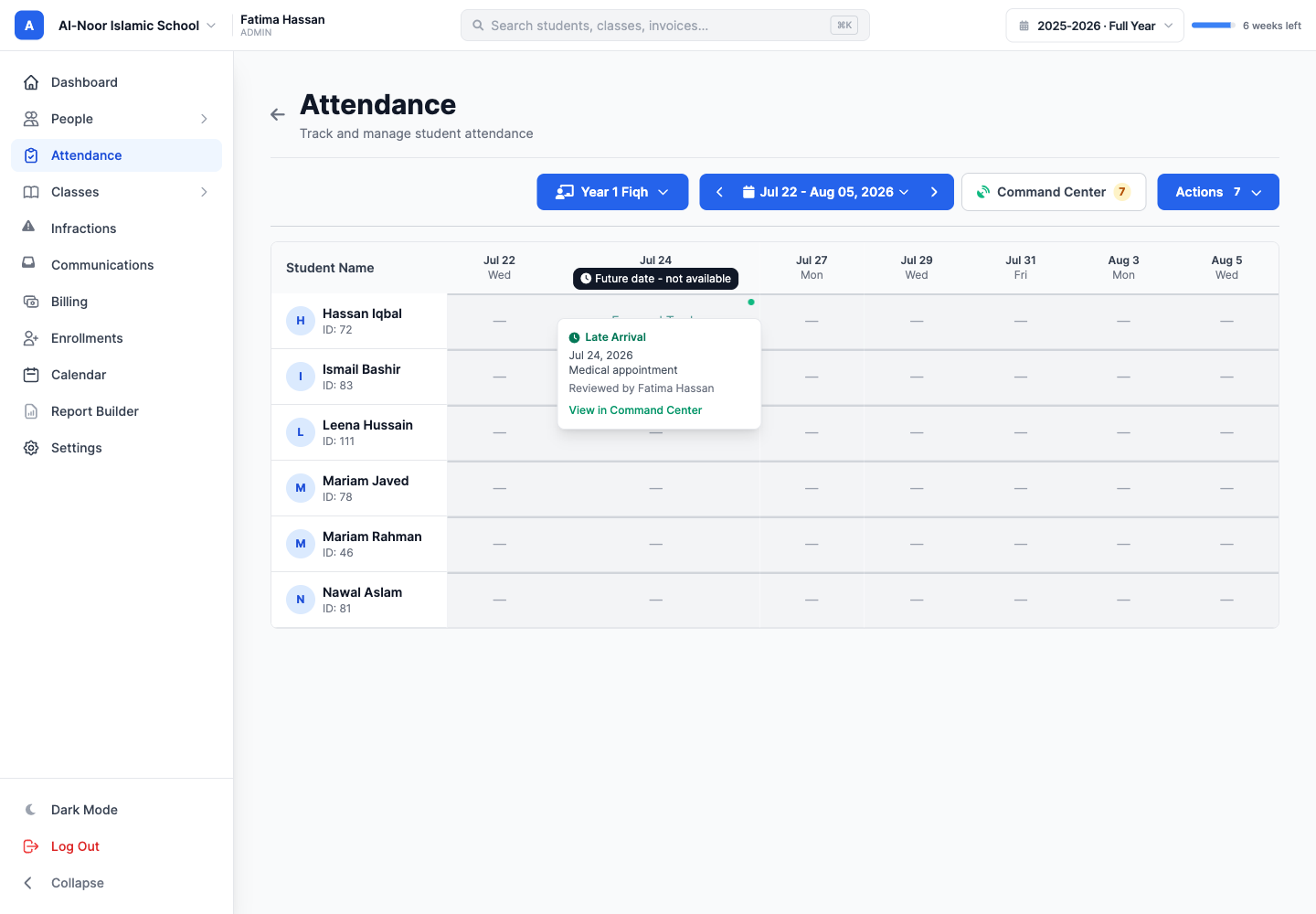Click the Classes book icon
The height and width of the screenshot is (914, 1316).
(x=31, y=192)
